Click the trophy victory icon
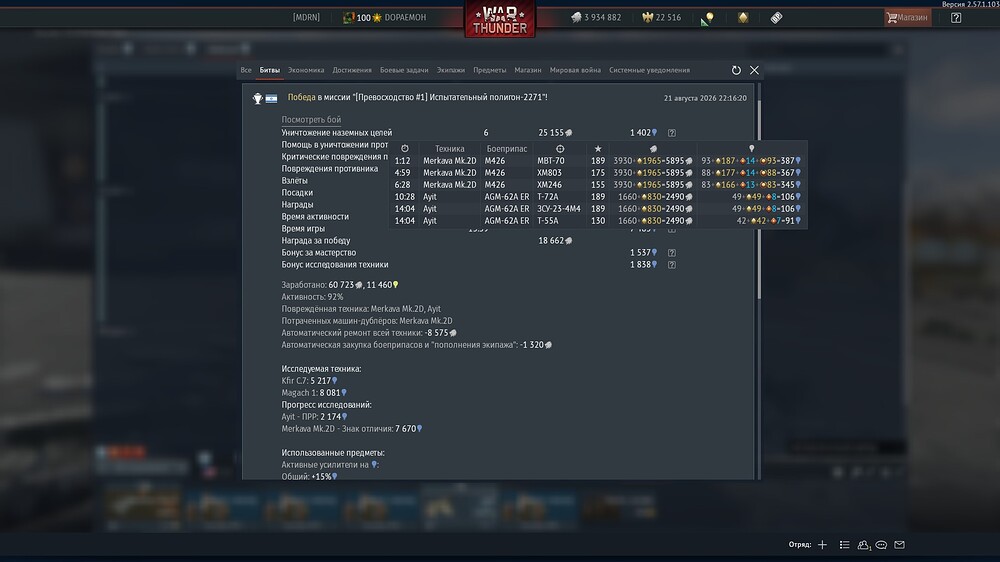Viewport: 1000px width, 562px height. point(258,98)
